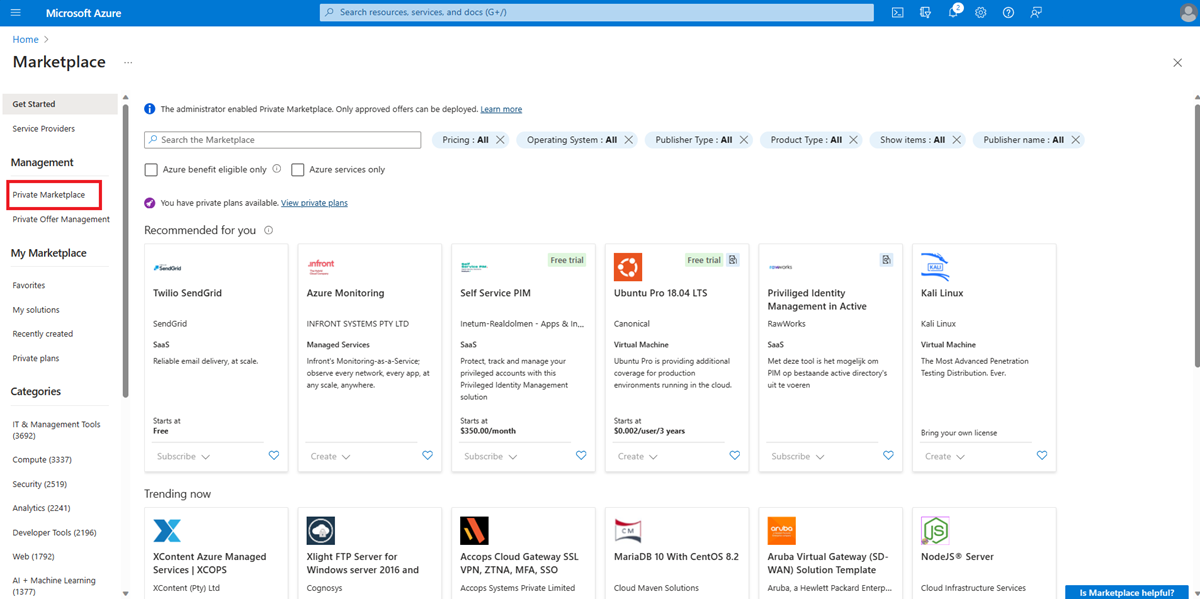Click the info icon beside Recommended for you

point(268,230)
